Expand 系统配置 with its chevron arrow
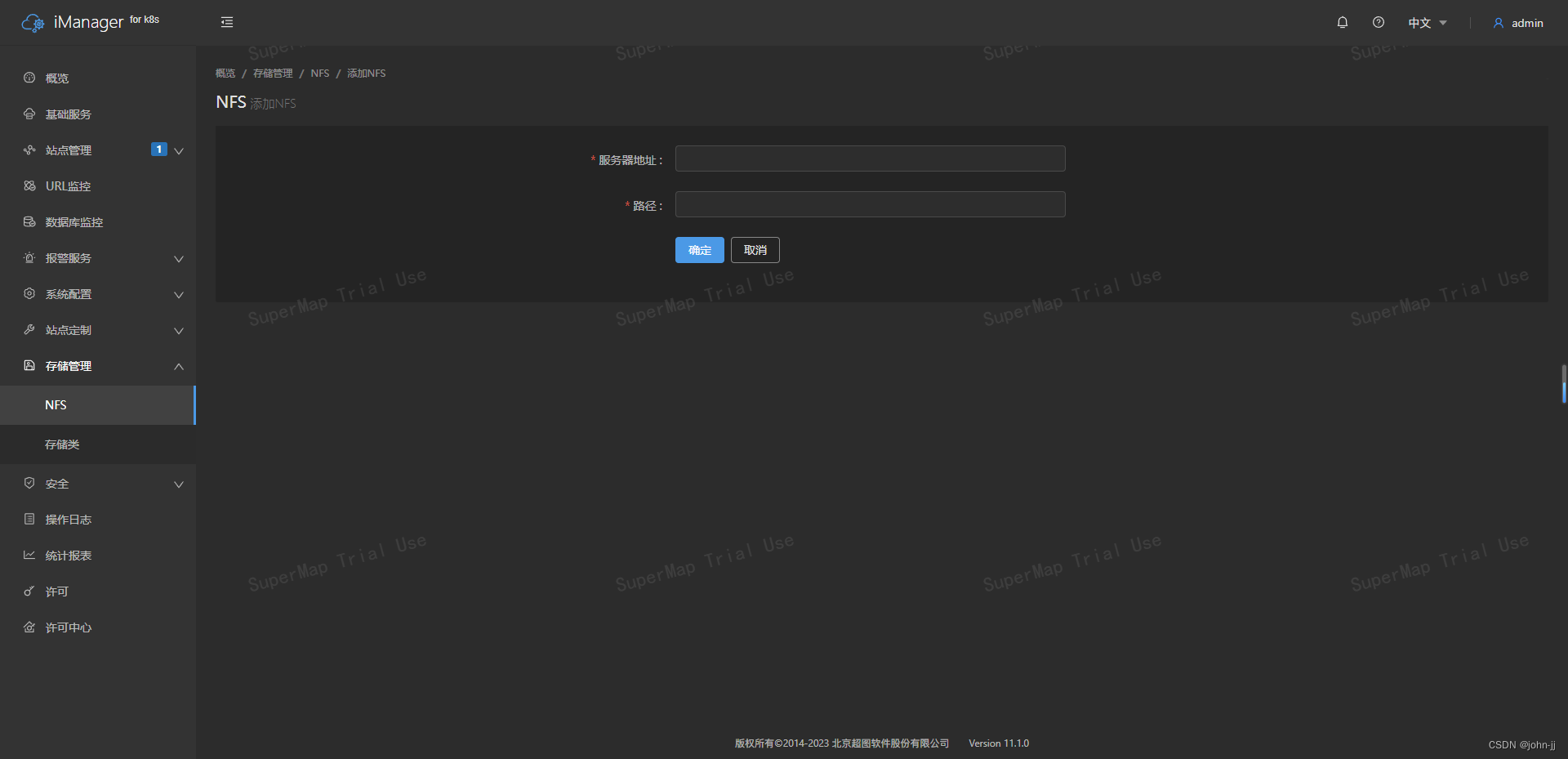1568x759 pixels. click(x=179, y=294)
